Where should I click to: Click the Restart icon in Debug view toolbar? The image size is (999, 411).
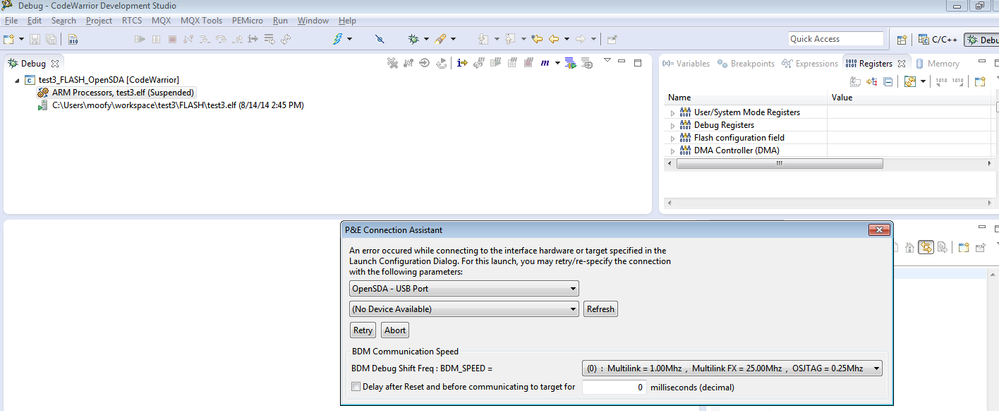[x=441, y=63]
